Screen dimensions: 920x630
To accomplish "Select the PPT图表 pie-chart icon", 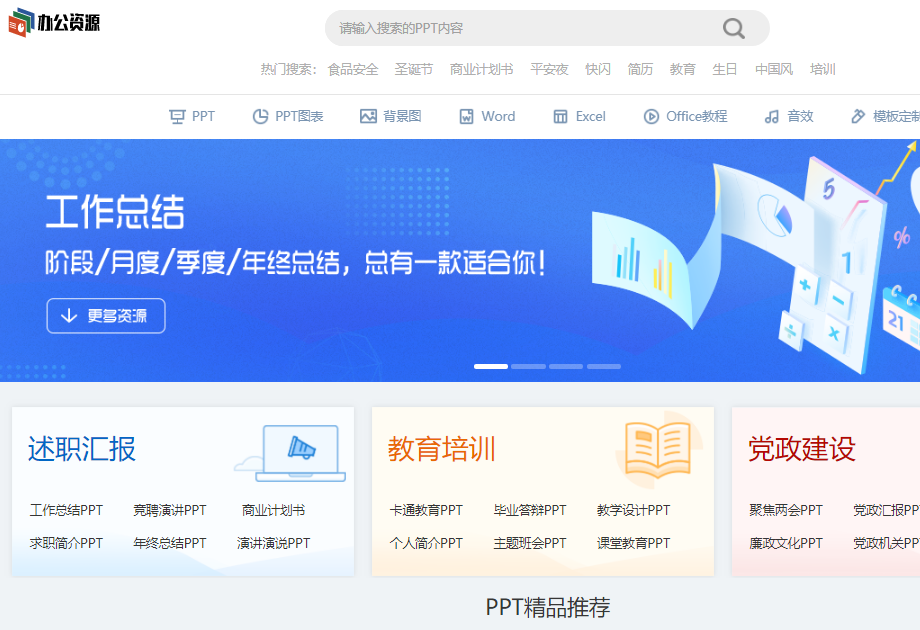I will click(259, 116).
